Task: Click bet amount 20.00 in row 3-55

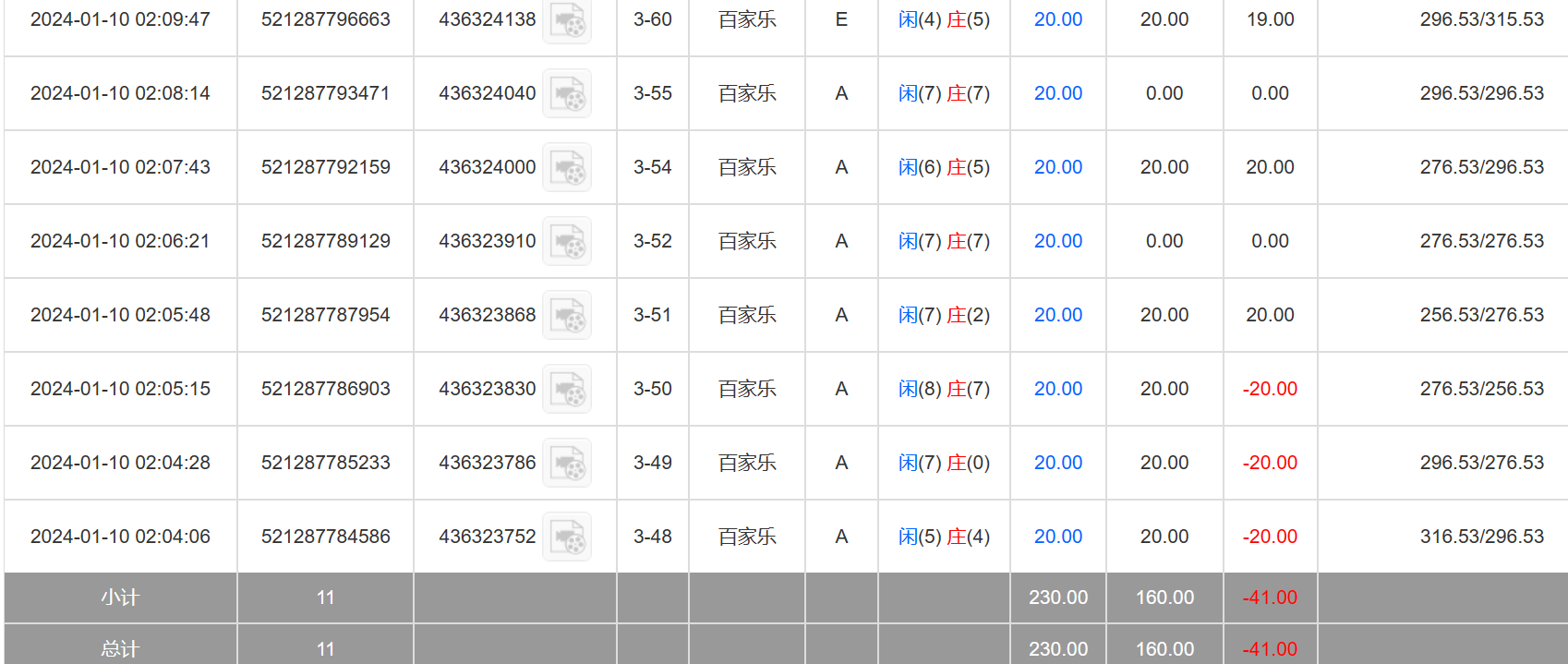Action: point(1058,93)
